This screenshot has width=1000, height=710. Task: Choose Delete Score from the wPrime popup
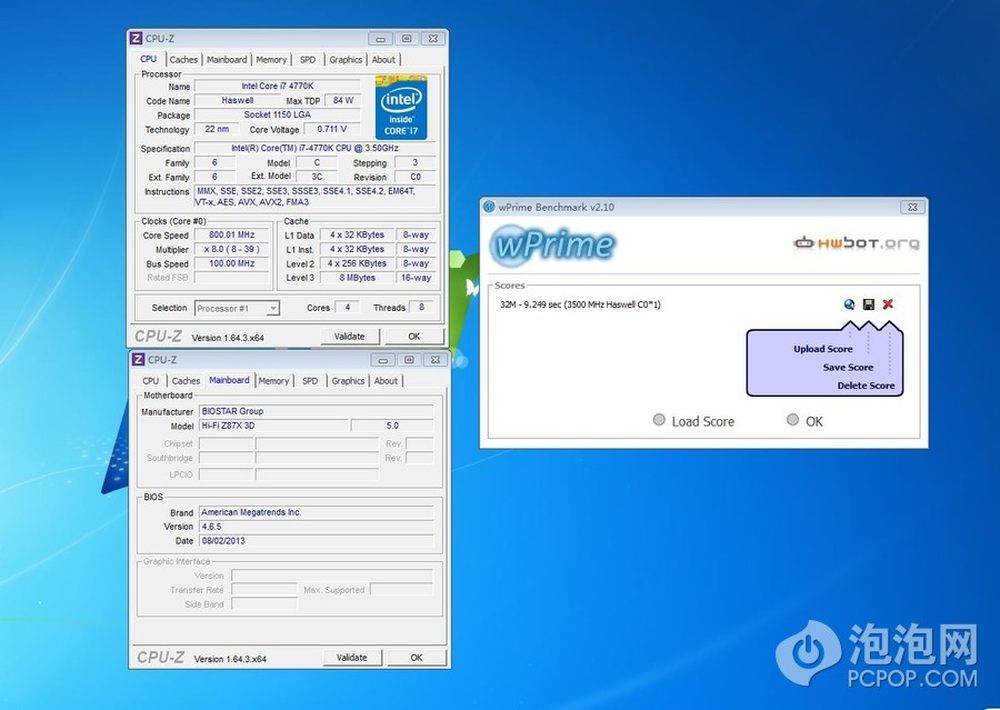click(865, 385)
